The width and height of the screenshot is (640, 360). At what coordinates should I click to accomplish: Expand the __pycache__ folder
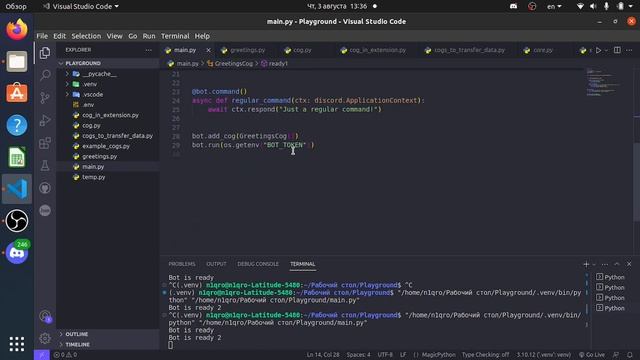[x=67, y=74]
